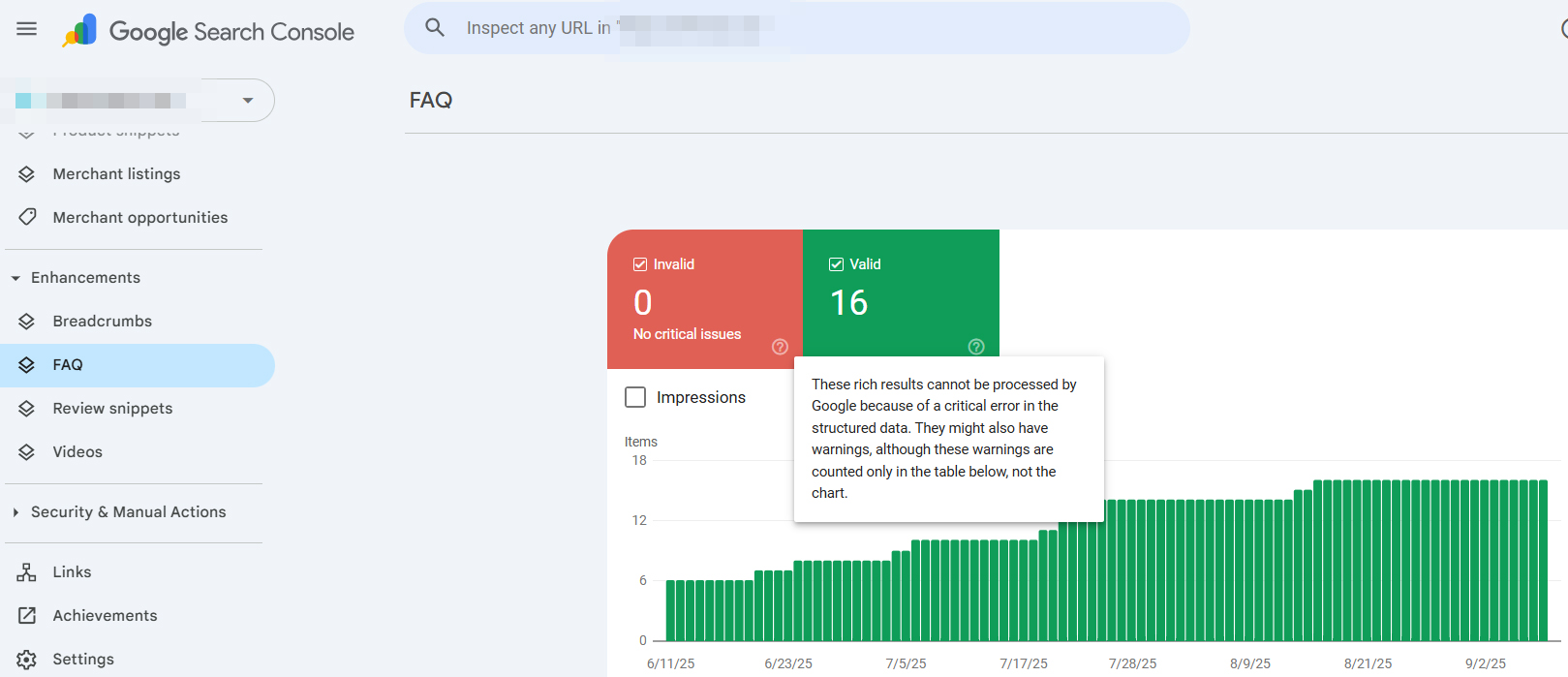
Task: Open Merchant opportunities page
Action: (139, 218)
